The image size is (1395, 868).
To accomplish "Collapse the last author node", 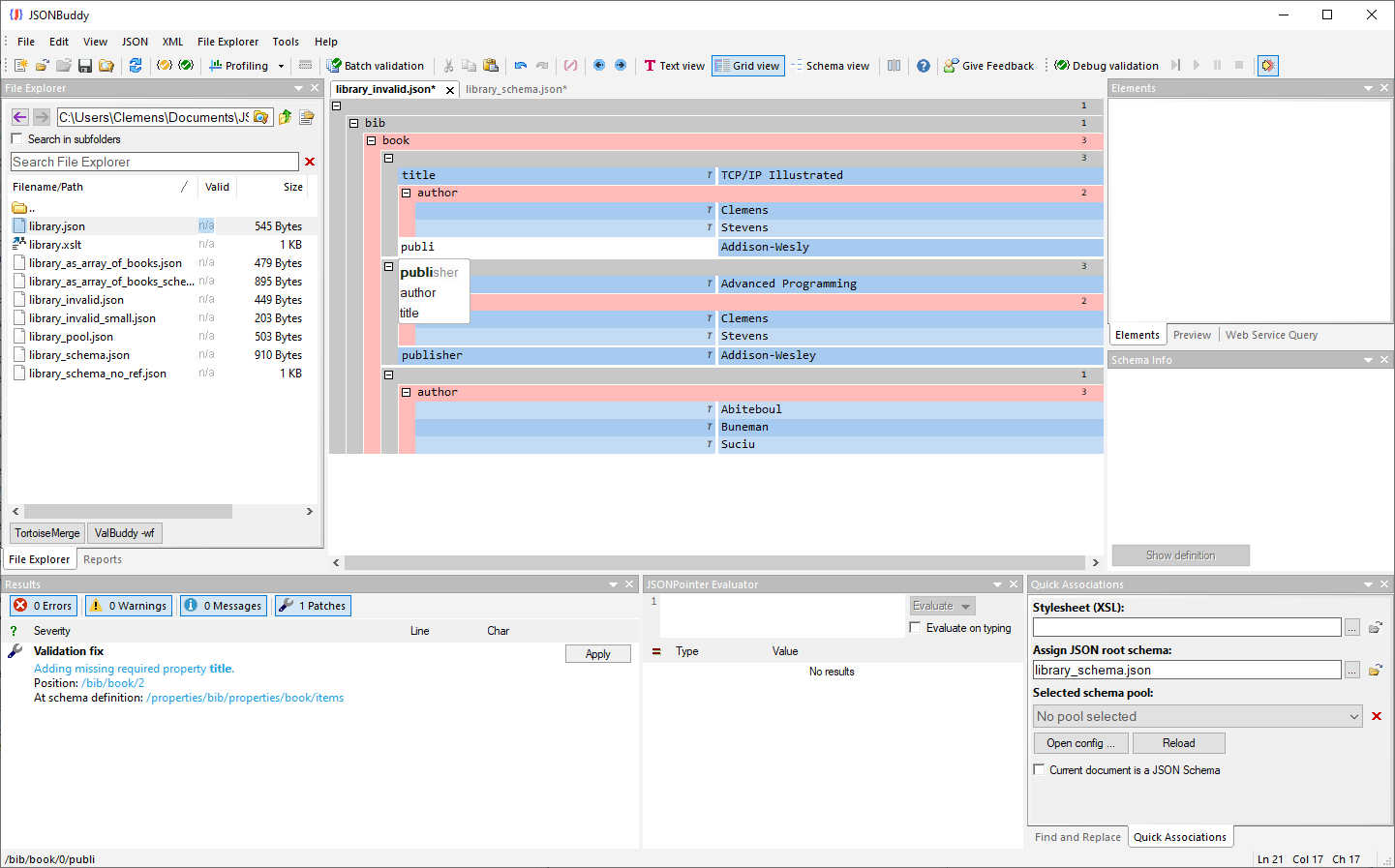I will point(406,392).
